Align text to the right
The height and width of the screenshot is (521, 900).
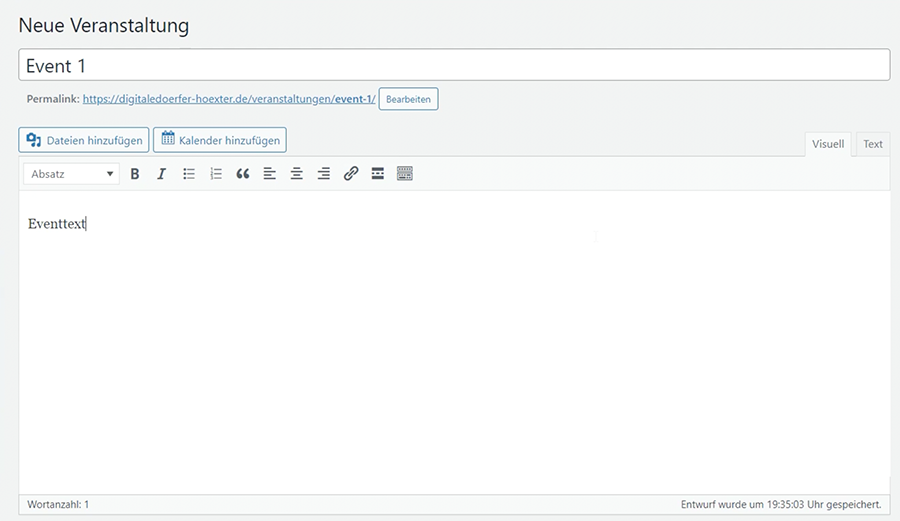click(x=324, y=174)
